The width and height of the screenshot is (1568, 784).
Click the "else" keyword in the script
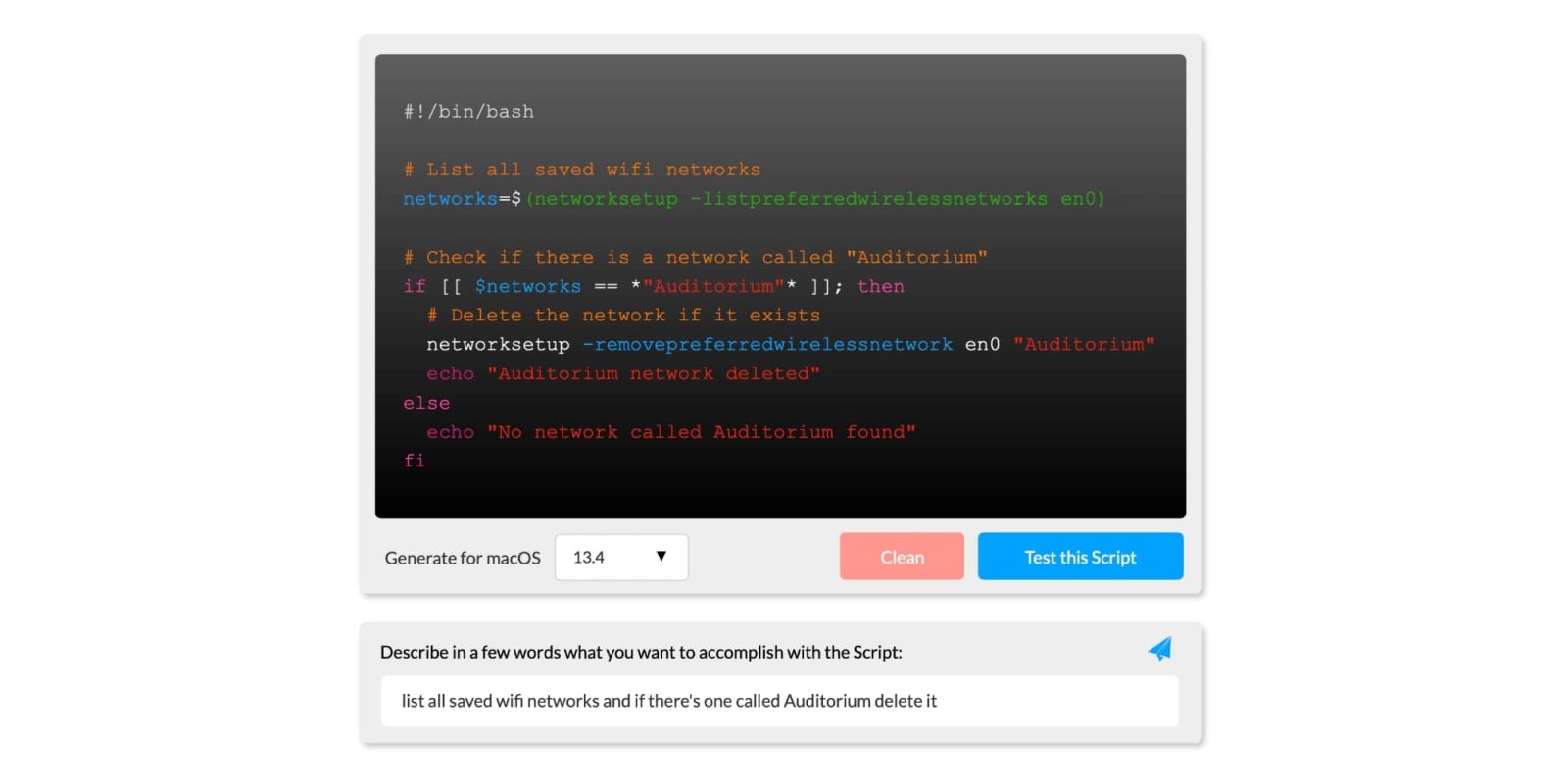pos(426,403)
